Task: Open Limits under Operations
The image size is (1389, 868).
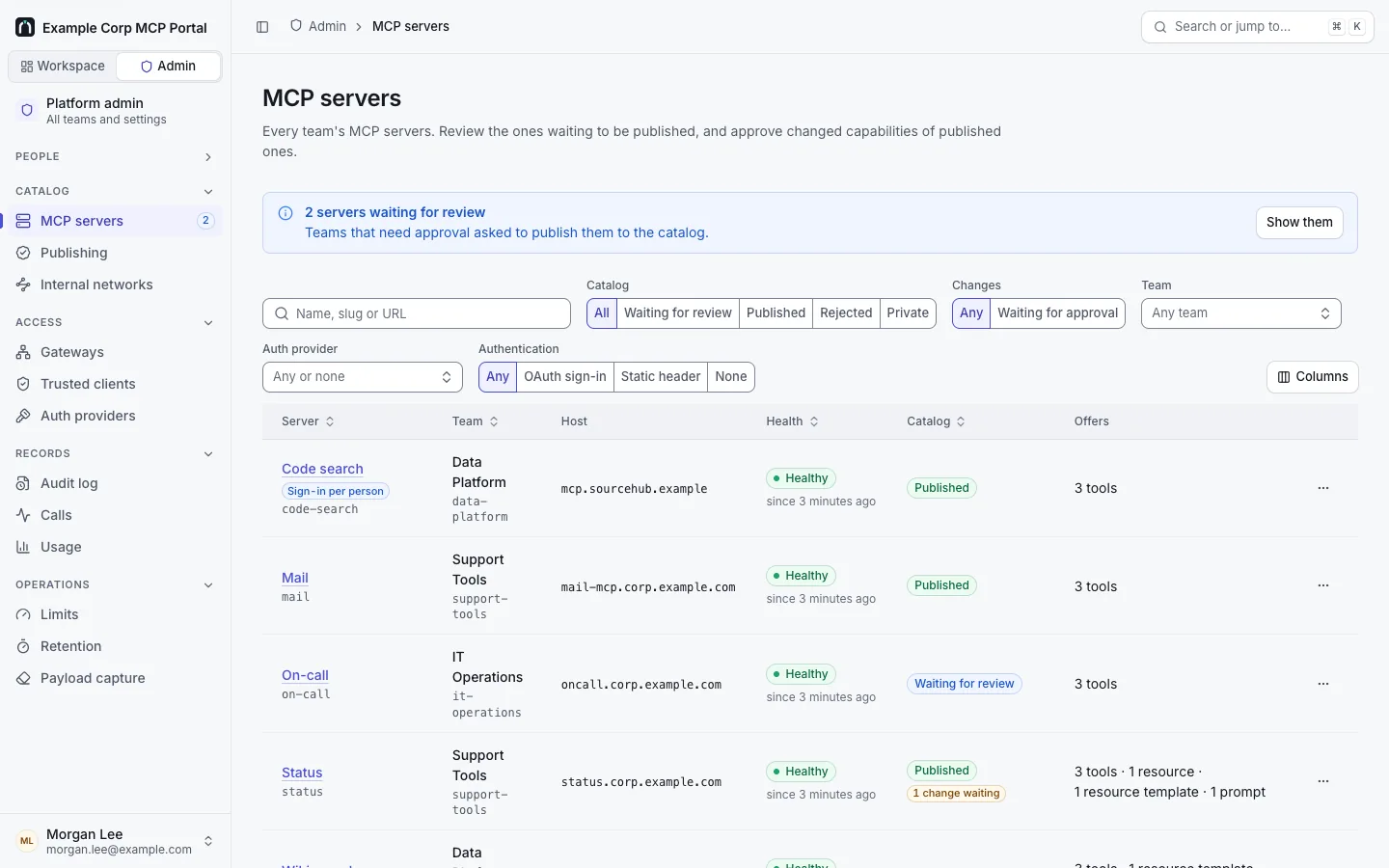Action: tap(114, 614)
